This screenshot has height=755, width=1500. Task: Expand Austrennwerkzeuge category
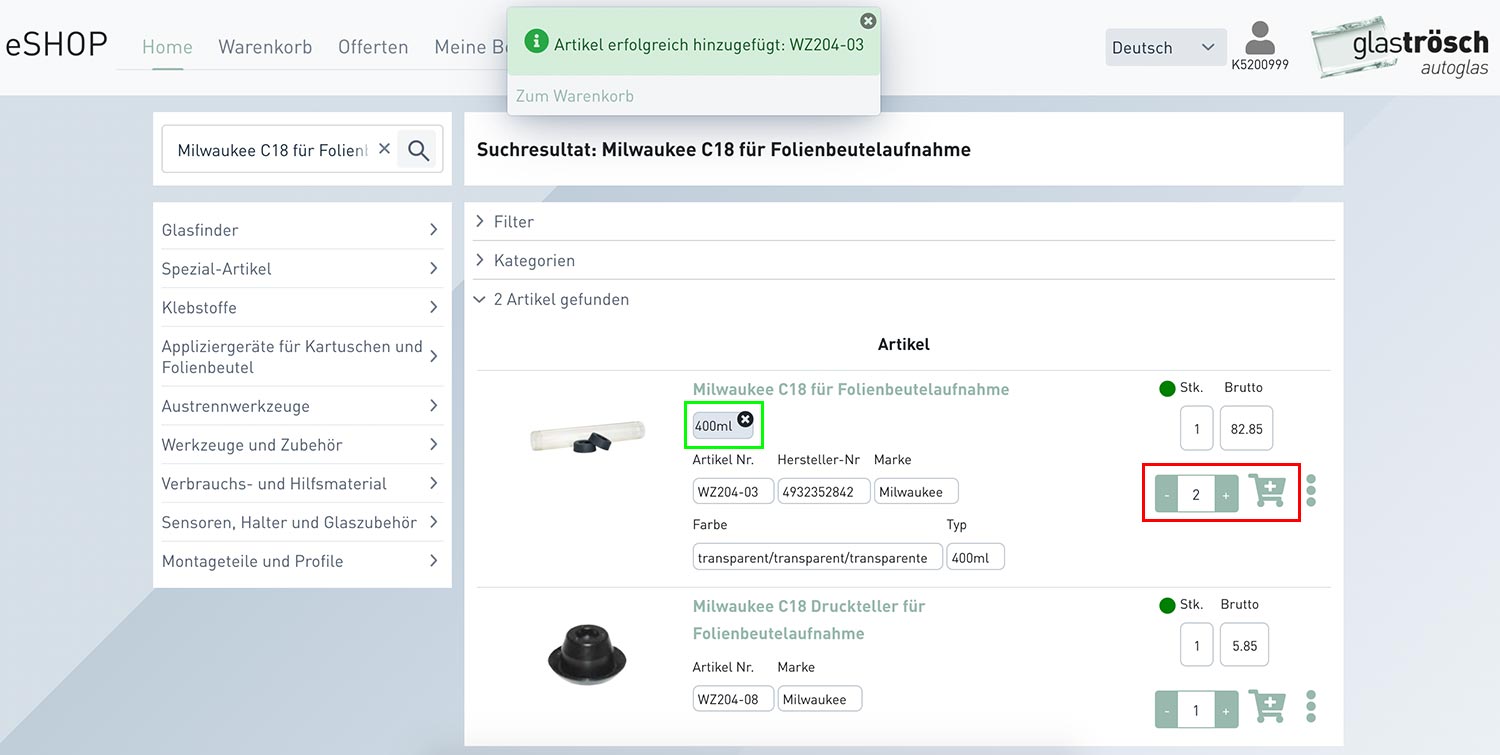pos(301,406)
